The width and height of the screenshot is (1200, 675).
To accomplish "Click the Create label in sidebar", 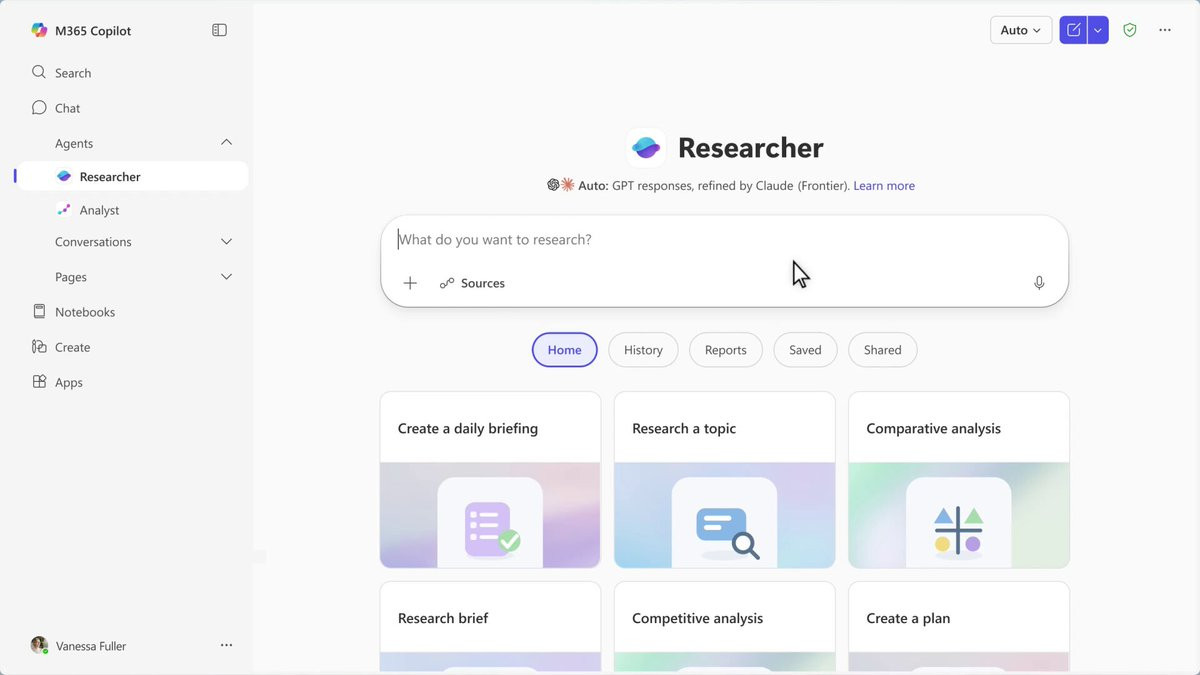I will pos(73,347).
